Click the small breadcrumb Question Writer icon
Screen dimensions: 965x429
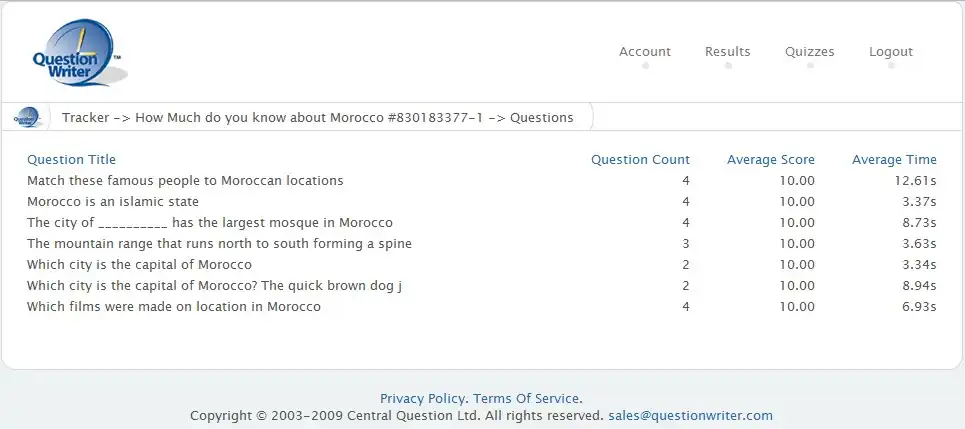27,117
